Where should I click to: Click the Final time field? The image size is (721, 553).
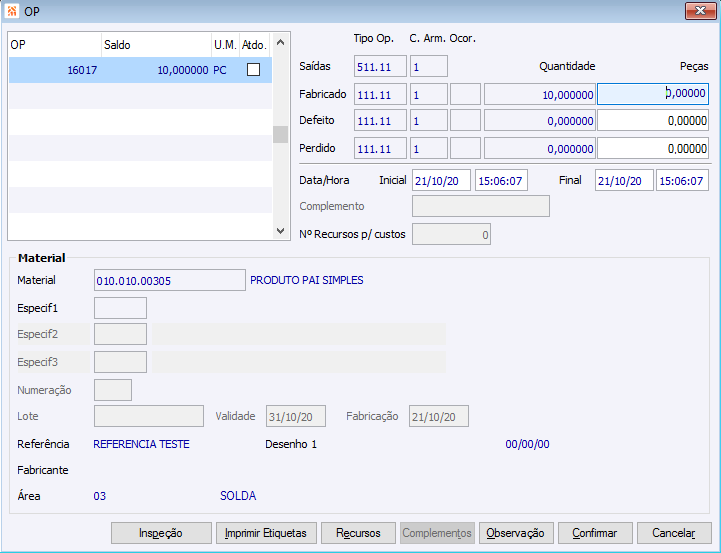click(x=682, y=180)
